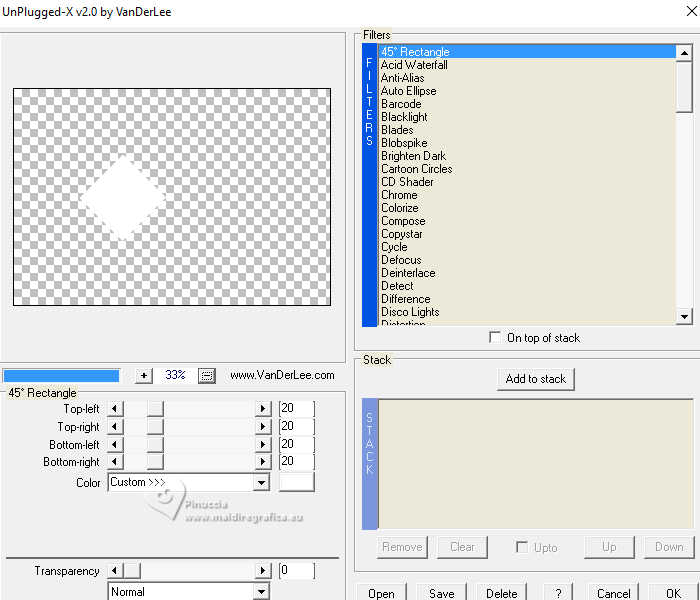Increase Top-right with right arrow
The width and height of the screenshot is (700, 600).
262,426
